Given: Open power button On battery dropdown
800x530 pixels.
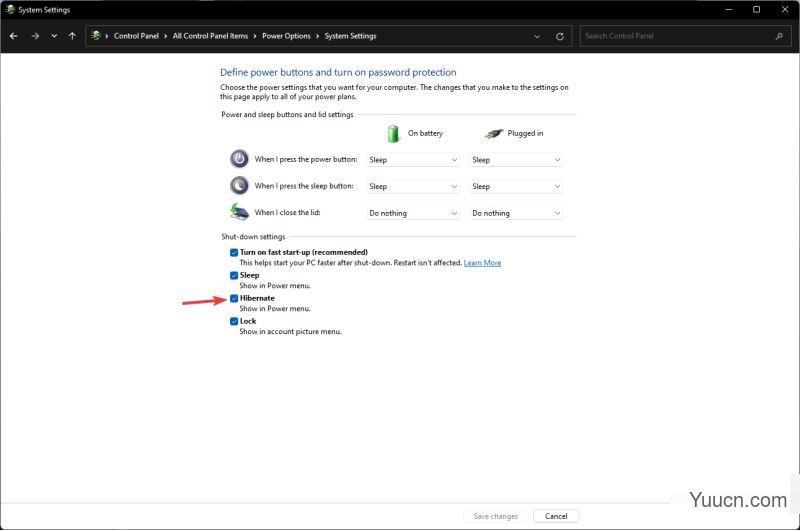Looking at the screenshot, I should [x=413, y=160].
